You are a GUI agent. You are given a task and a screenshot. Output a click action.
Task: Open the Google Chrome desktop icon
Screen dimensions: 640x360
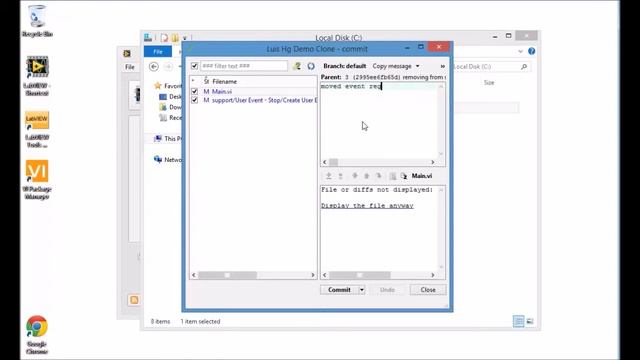[37, 335]
